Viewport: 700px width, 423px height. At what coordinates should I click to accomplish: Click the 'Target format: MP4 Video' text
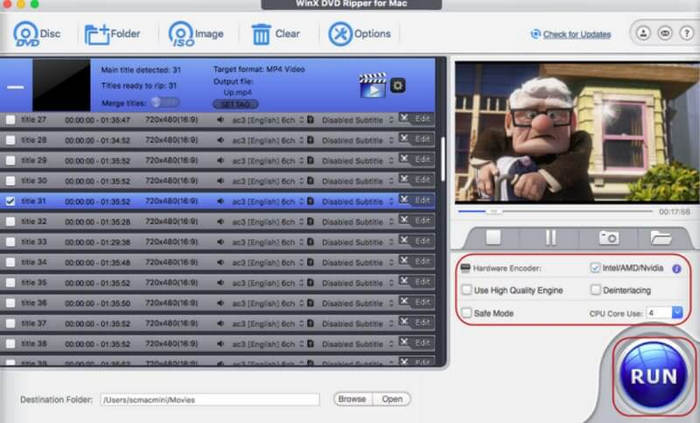tap(259, 69)
